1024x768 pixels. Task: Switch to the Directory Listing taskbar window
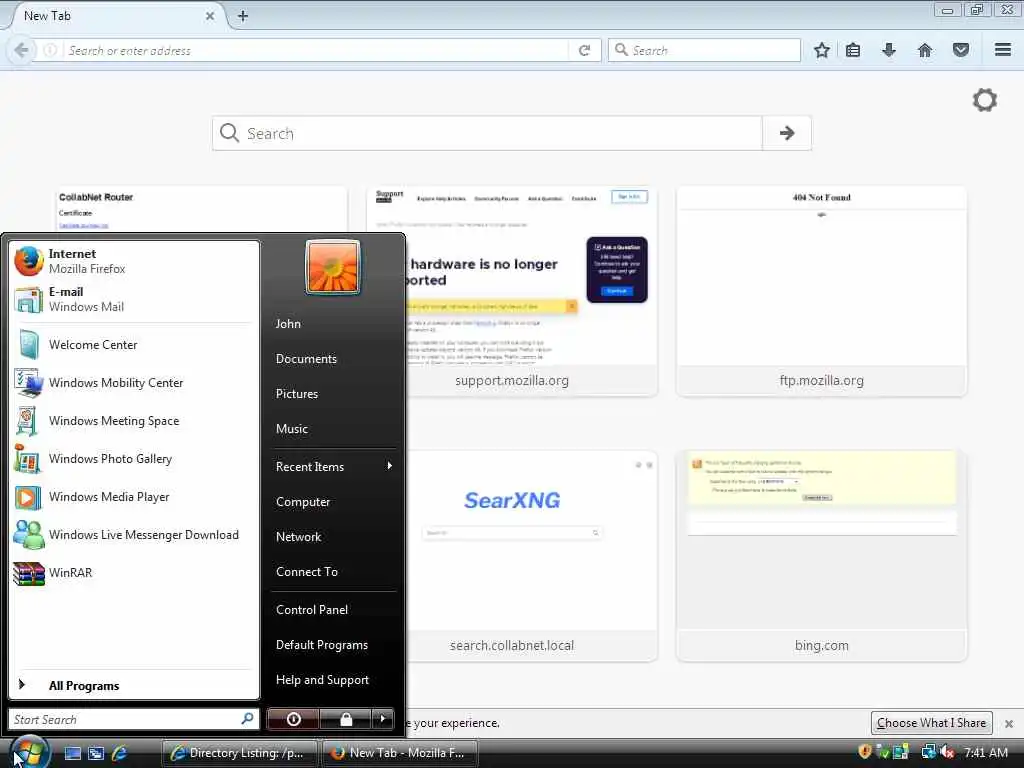coord(239,753)
